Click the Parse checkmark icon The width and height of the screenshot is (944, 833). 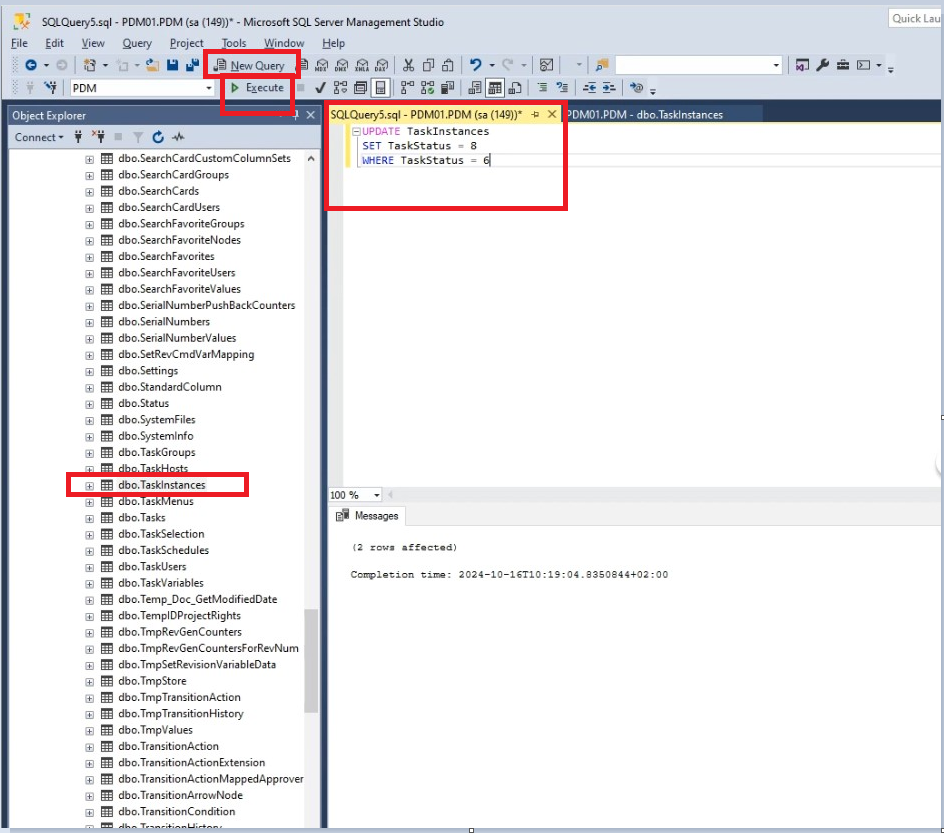320,88
